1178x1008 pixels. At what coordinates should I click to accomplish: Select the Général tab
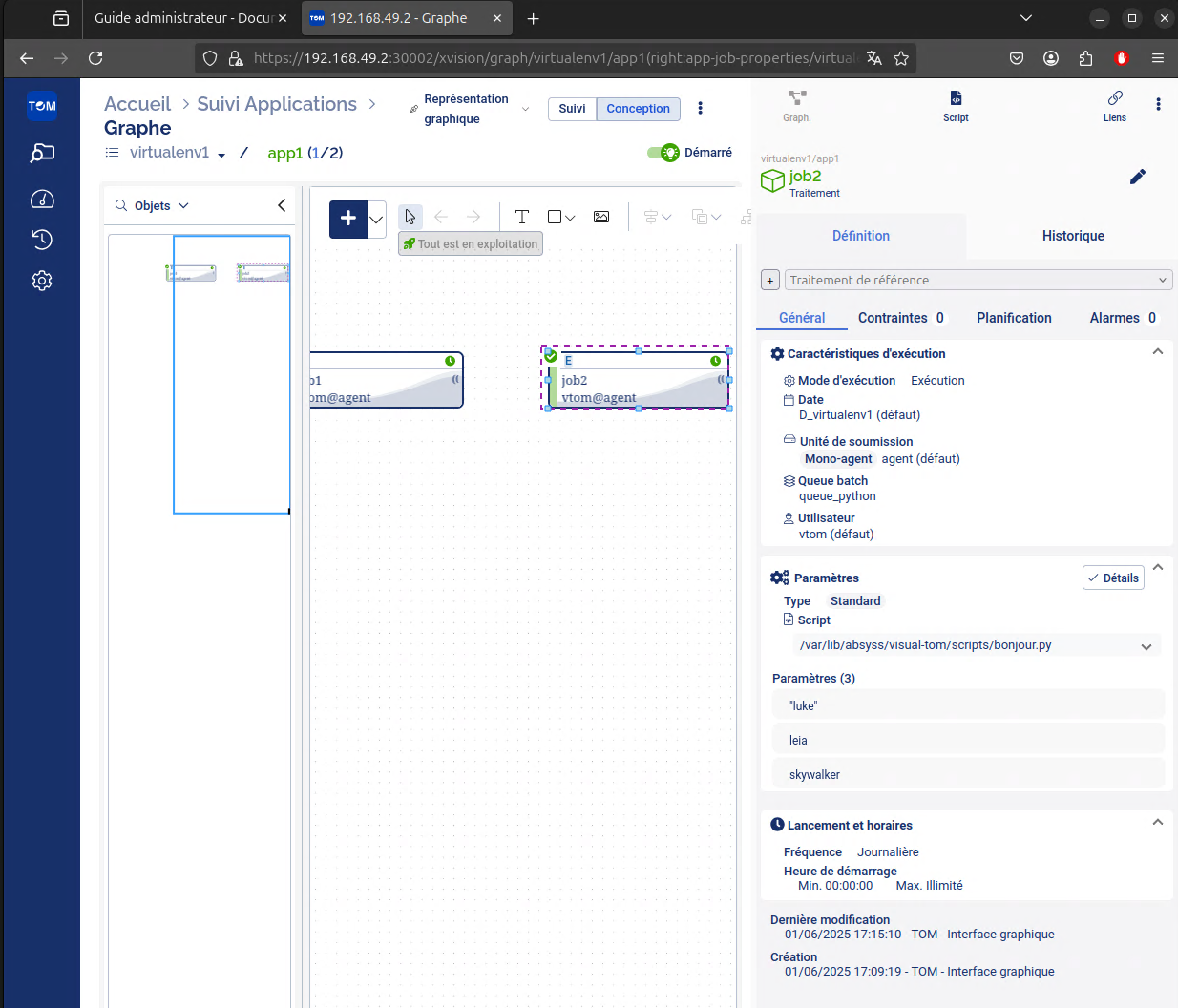click(802, 318)
